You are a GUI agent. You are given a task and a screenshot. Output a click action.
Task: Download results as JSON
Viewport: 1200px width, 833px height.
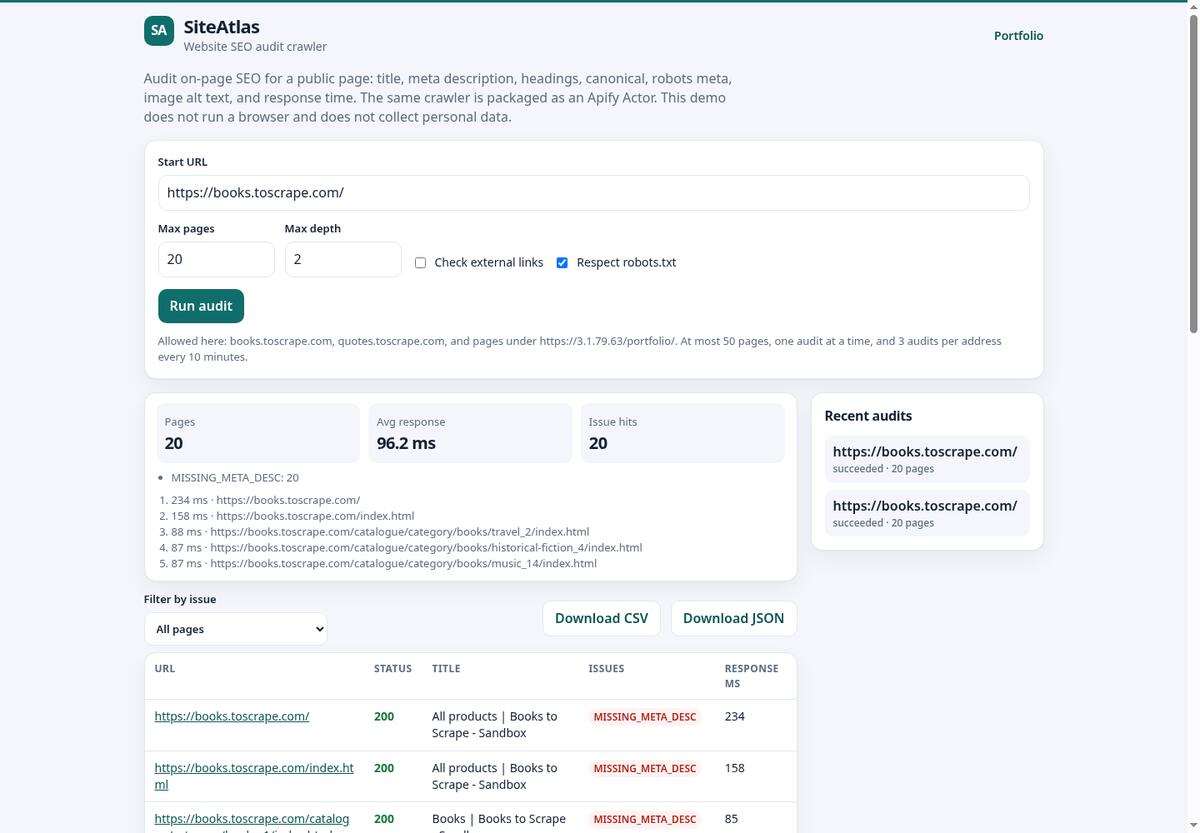click(733, 618)
